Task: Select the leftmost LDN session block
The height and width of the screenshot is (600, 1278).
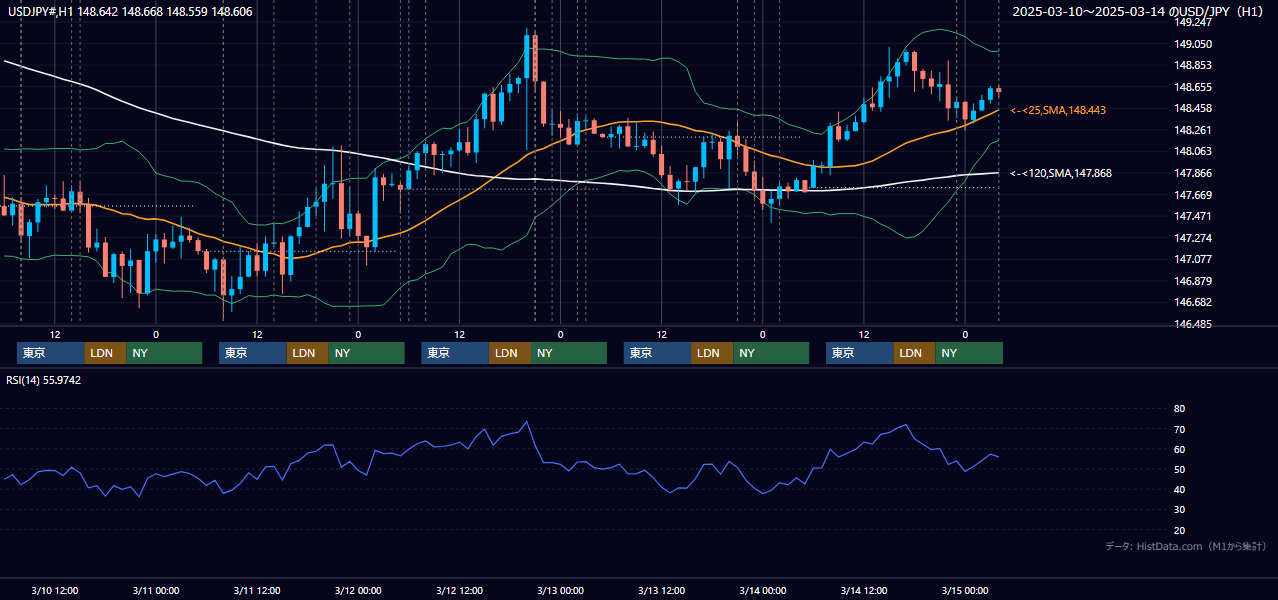Action: [105, 353]
